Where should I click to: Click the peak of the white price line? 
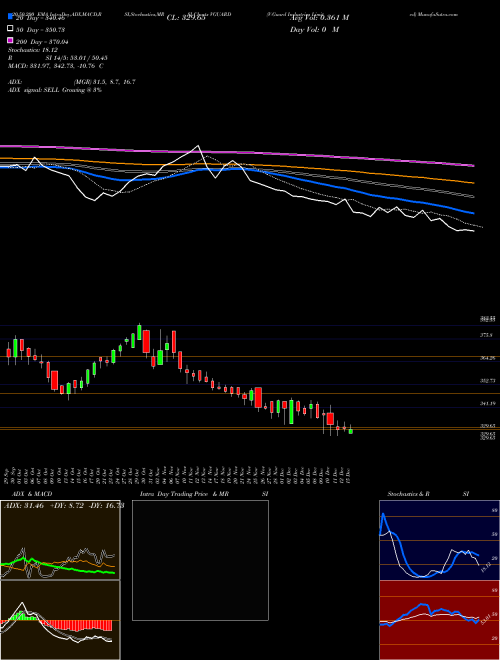tap(198, 146)
